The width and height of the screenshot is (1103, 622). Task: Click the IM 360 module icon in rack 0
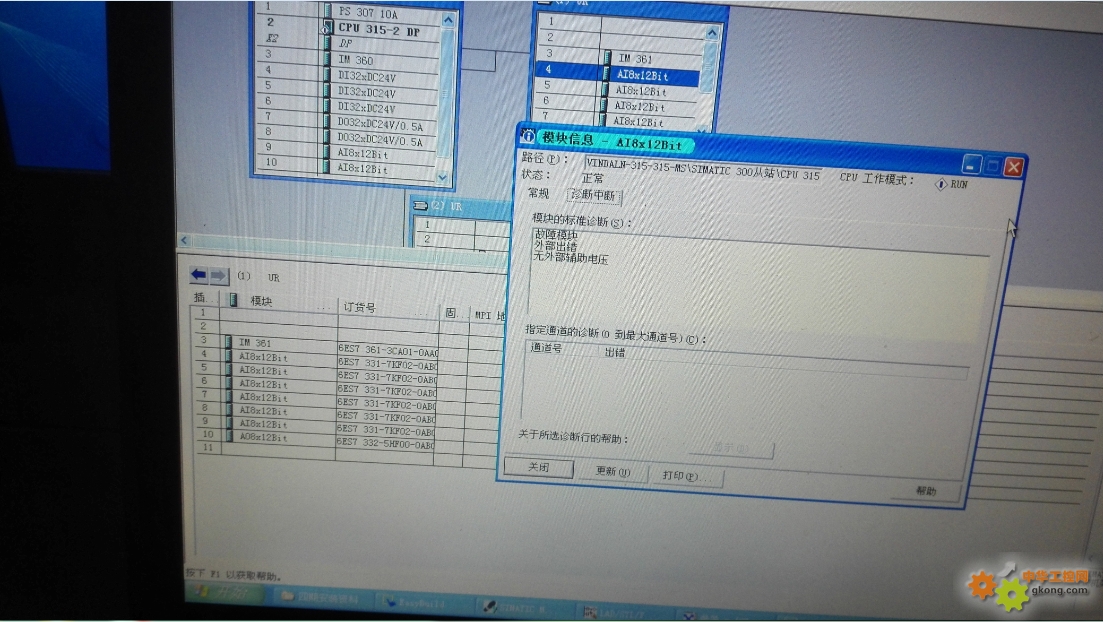[x=327, y=59]
